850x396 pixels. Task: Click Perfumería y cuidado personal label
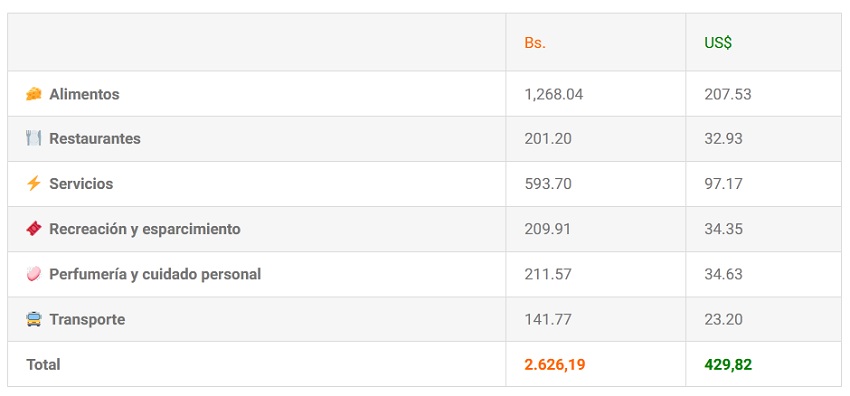pyautogui.click(x=155, y=274)
